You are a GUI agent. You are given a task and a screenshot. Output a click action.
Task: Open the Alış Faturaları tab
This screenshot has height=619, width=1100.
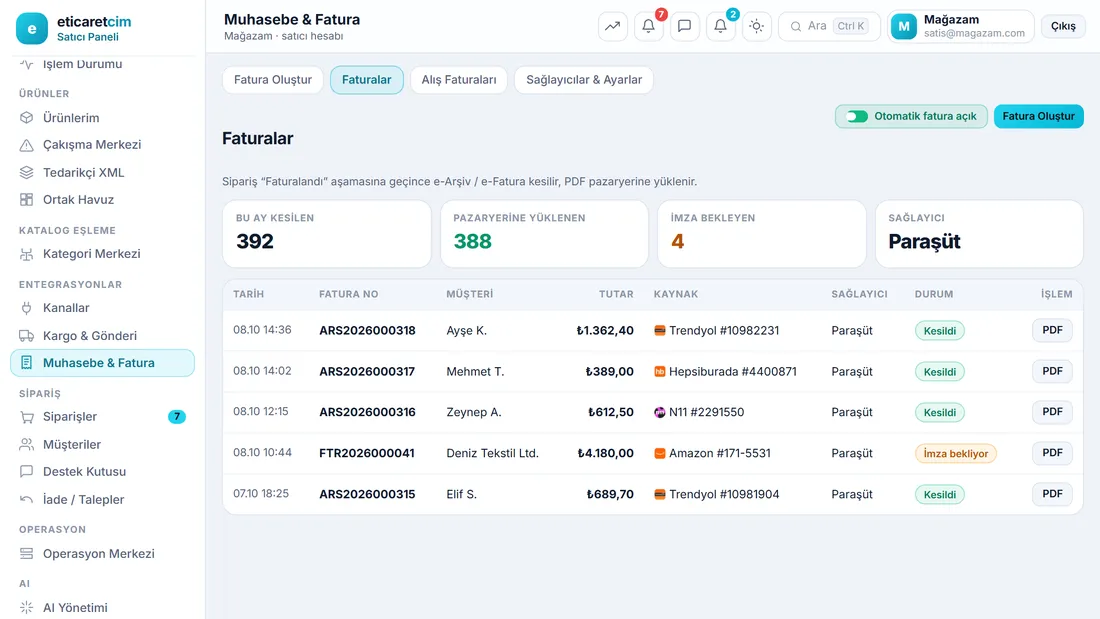(x=459, y=80)
